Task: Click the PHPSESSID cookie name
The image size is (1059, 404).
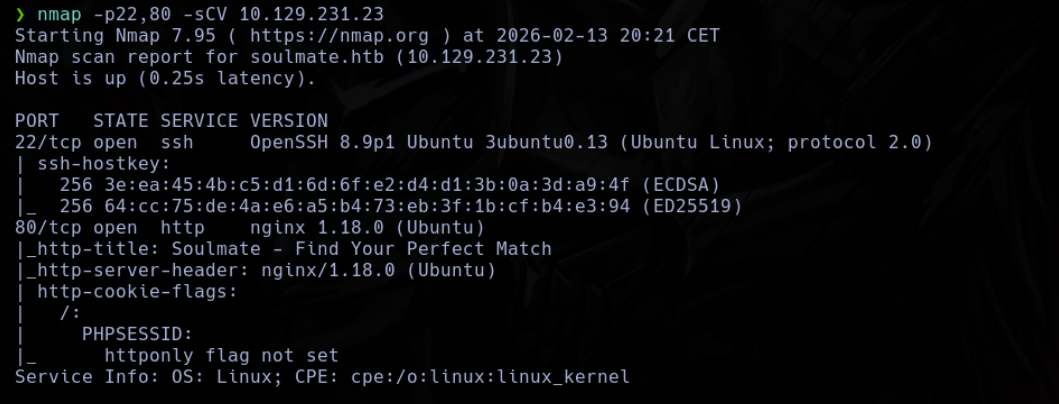Action: [x=137, y=334]
